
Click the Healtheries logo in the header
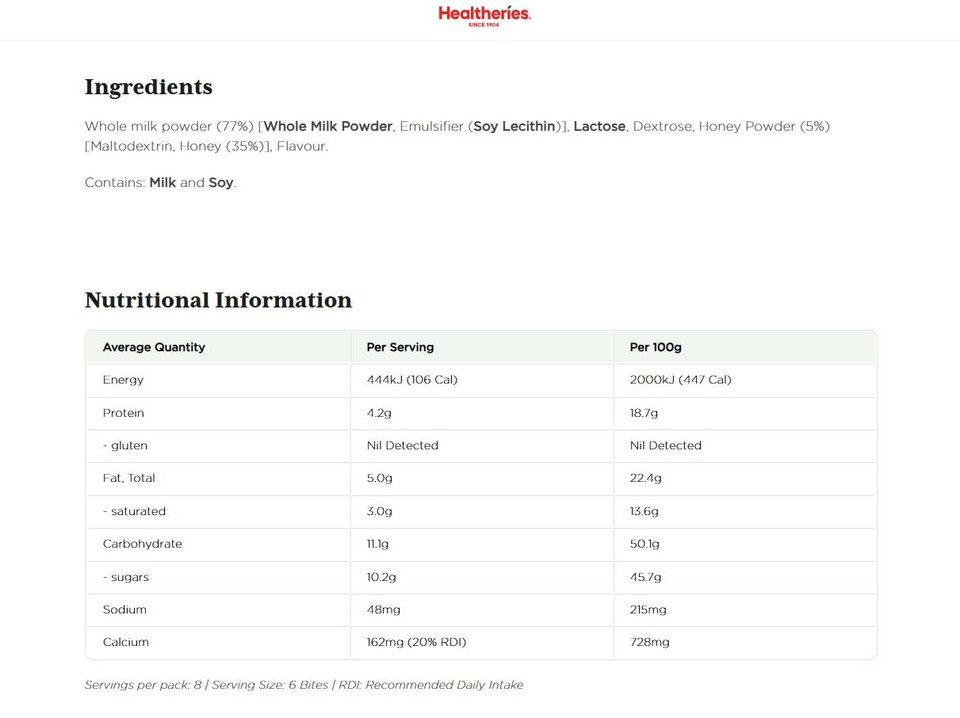[484, 15]
